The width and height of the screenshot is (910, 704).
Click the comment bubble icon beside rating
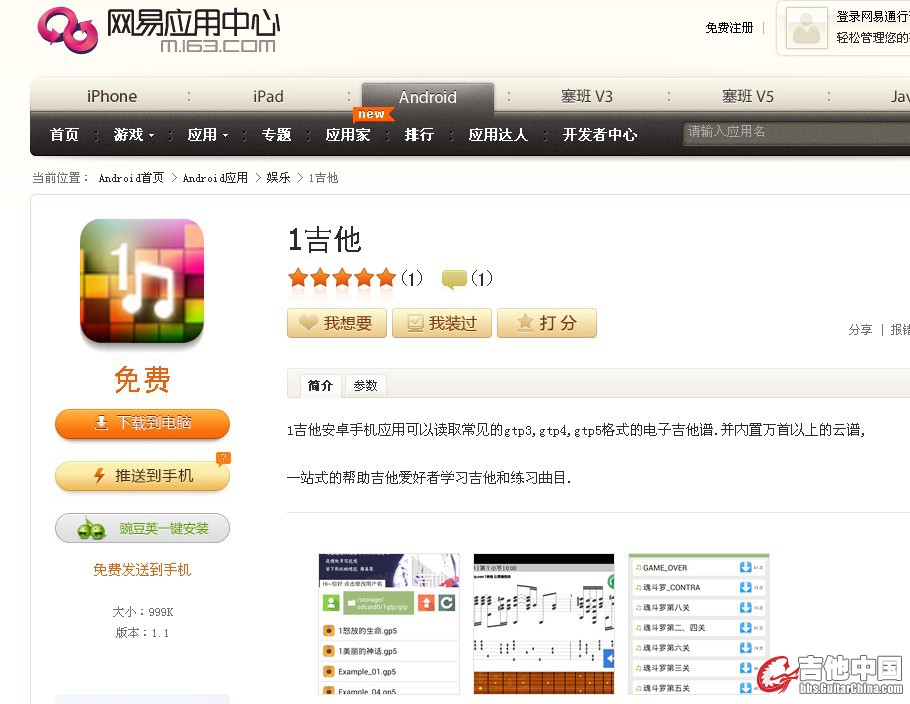[454, 279]
